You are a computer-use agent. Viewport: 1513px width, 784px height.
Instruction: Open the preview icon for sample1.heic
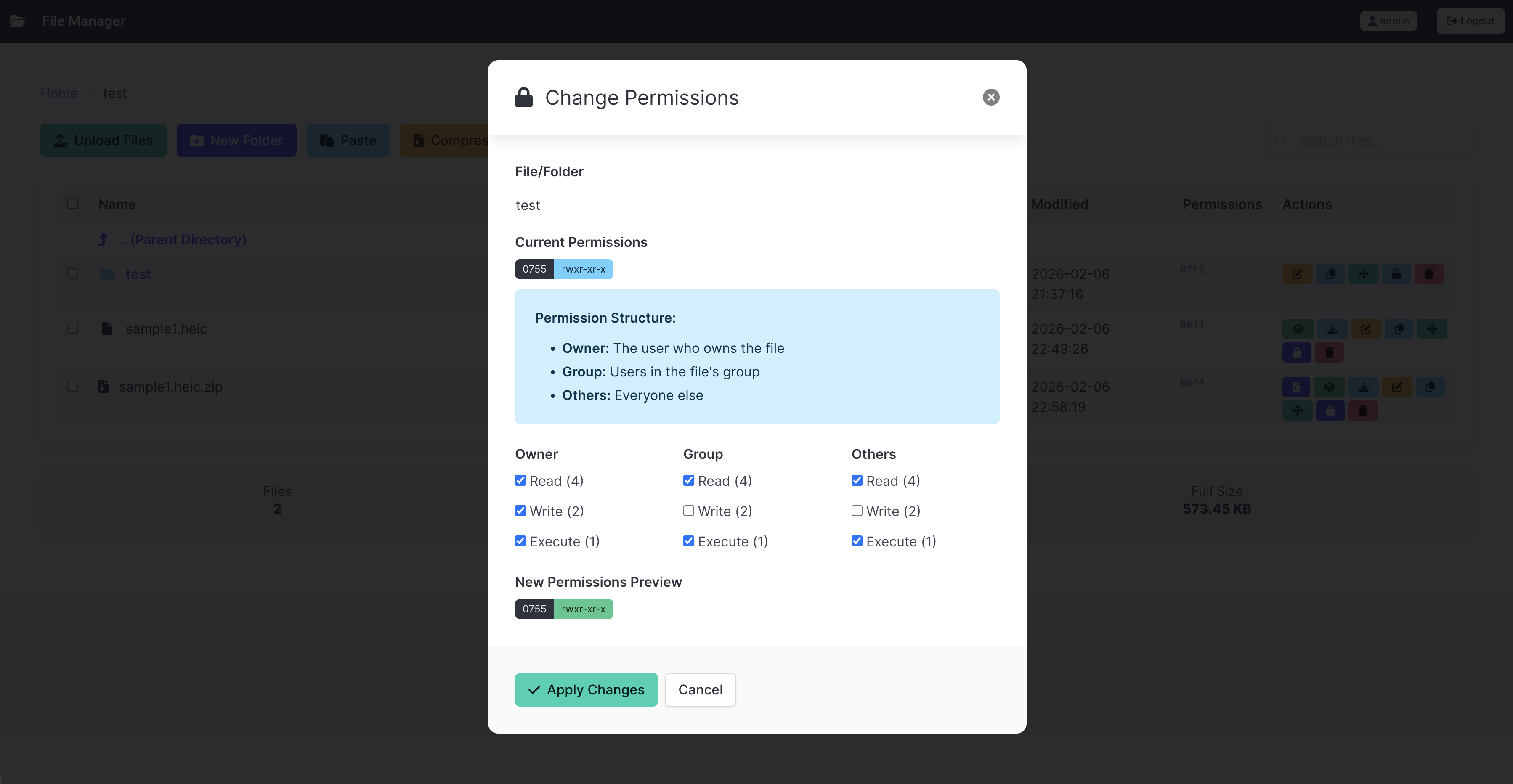[1298, 328]
